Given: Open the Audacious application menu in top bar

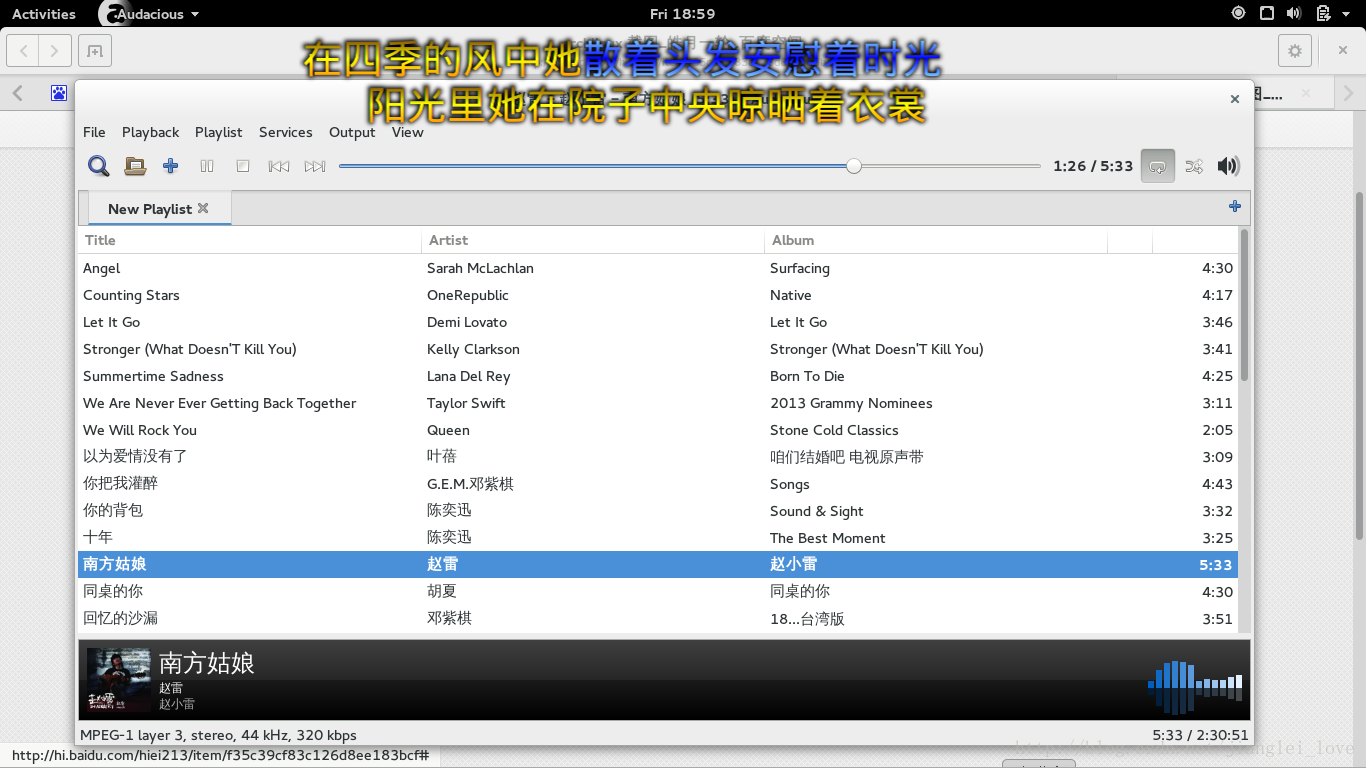Looking at the screenshot, I should (150, 14).
